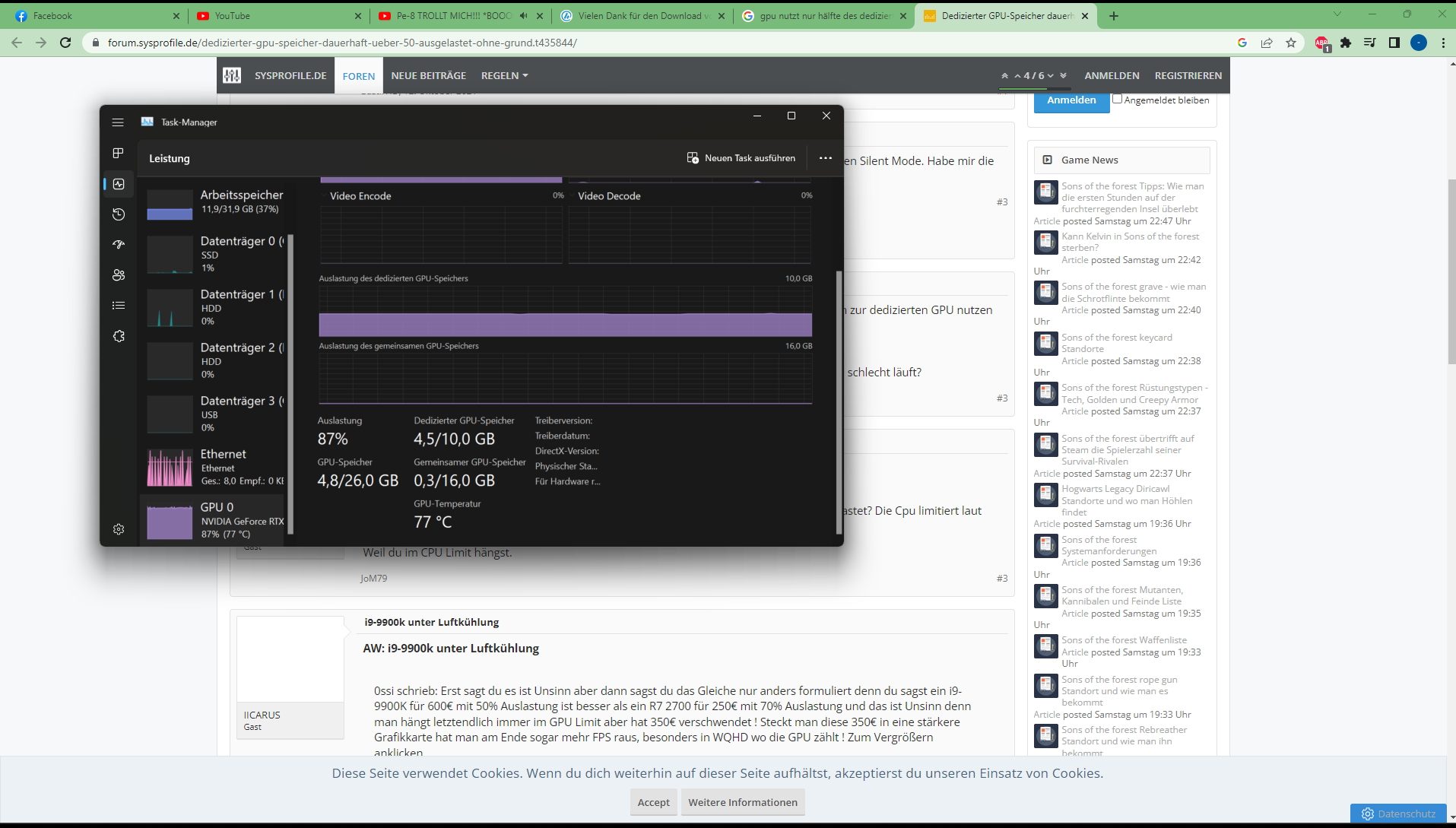The width and height of the screenshot is (1456, 828).
Task: Open more options ellipsis in Task Manager
Action: tap(826, 158)
